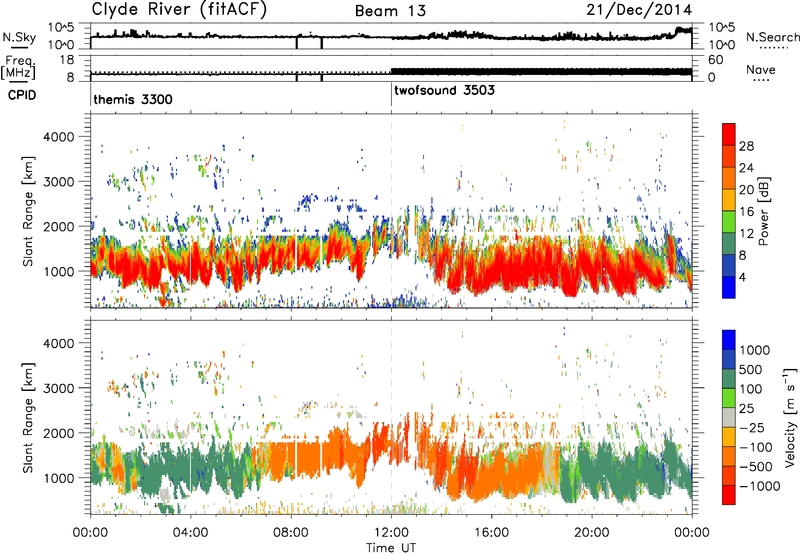Click '3000' on the power panel axis
Image resolution: width=800 pixels, height=554 pixels.
[x=58, y=182]
